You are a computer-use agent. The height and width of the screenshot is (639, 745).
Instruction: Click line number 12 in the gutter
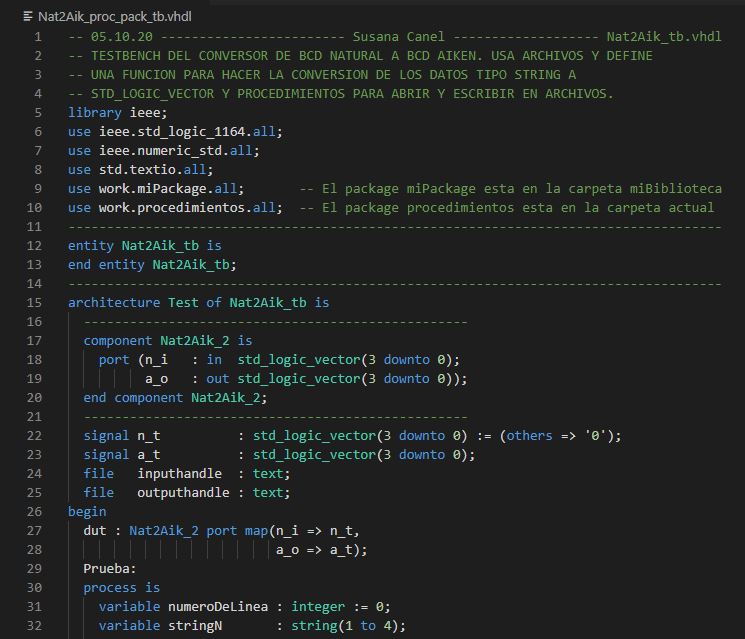tap(37, 245)
